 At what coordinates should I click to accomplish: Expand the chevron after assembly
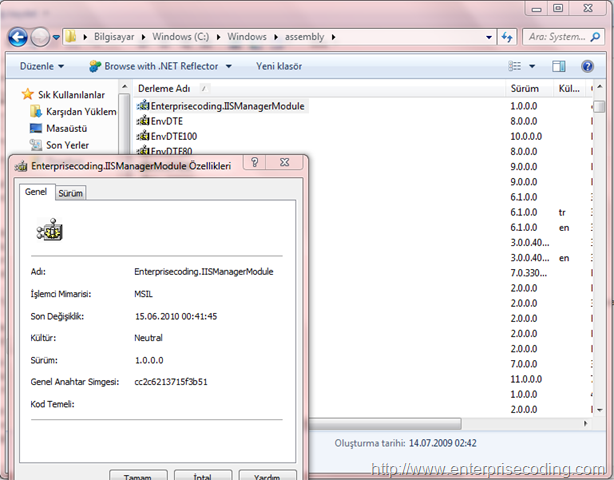pyautogui.click(x=334, y=37)
